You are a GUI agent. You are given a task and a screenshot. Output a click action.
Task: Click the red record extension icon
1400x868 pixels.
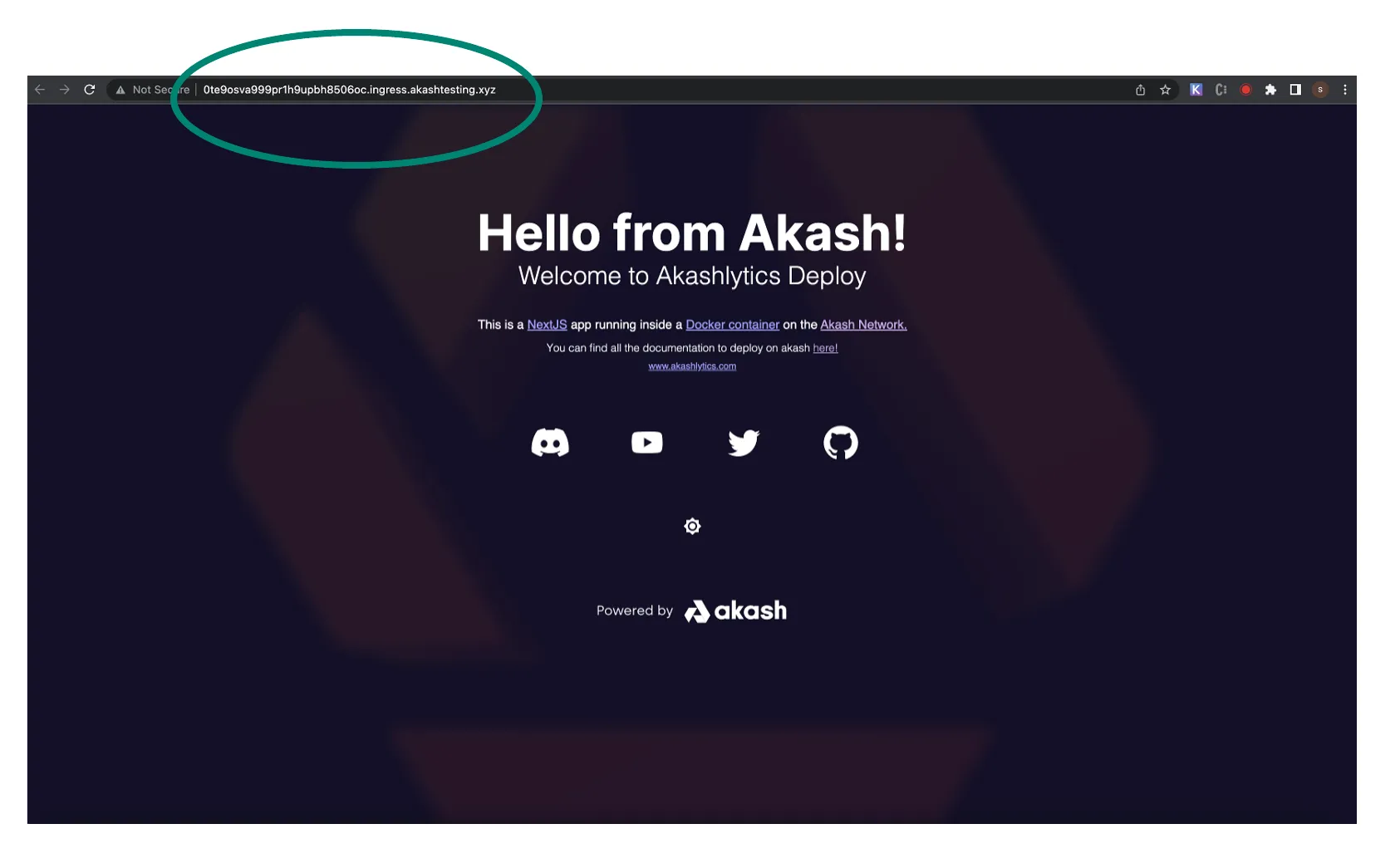[1245, 90]
